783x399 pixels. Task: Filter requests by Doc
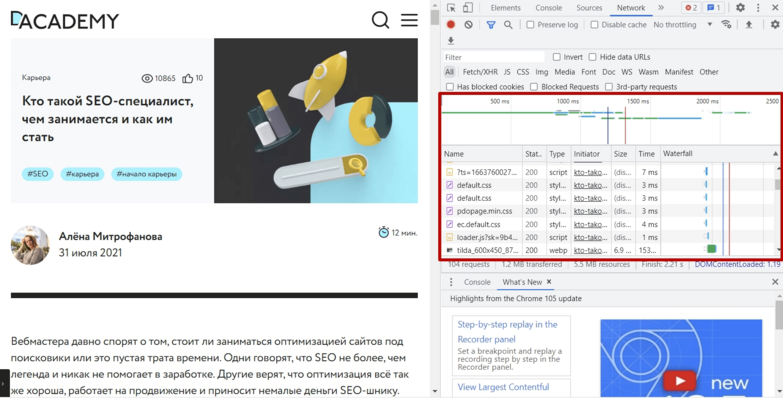point(609,72)
